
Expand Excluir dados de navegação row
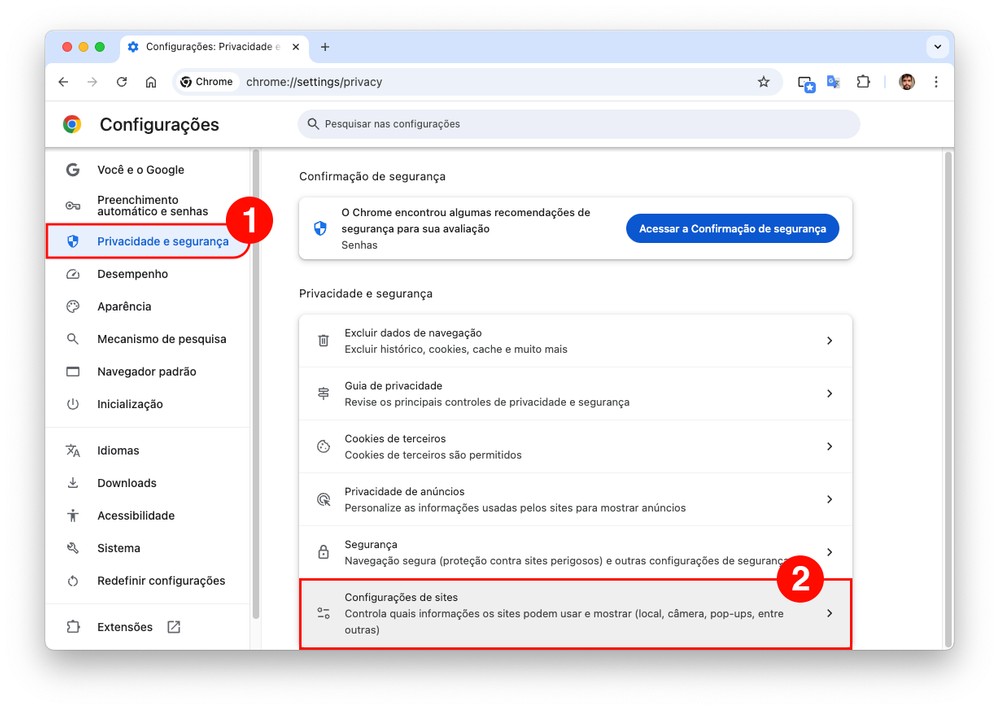[575, 341]
